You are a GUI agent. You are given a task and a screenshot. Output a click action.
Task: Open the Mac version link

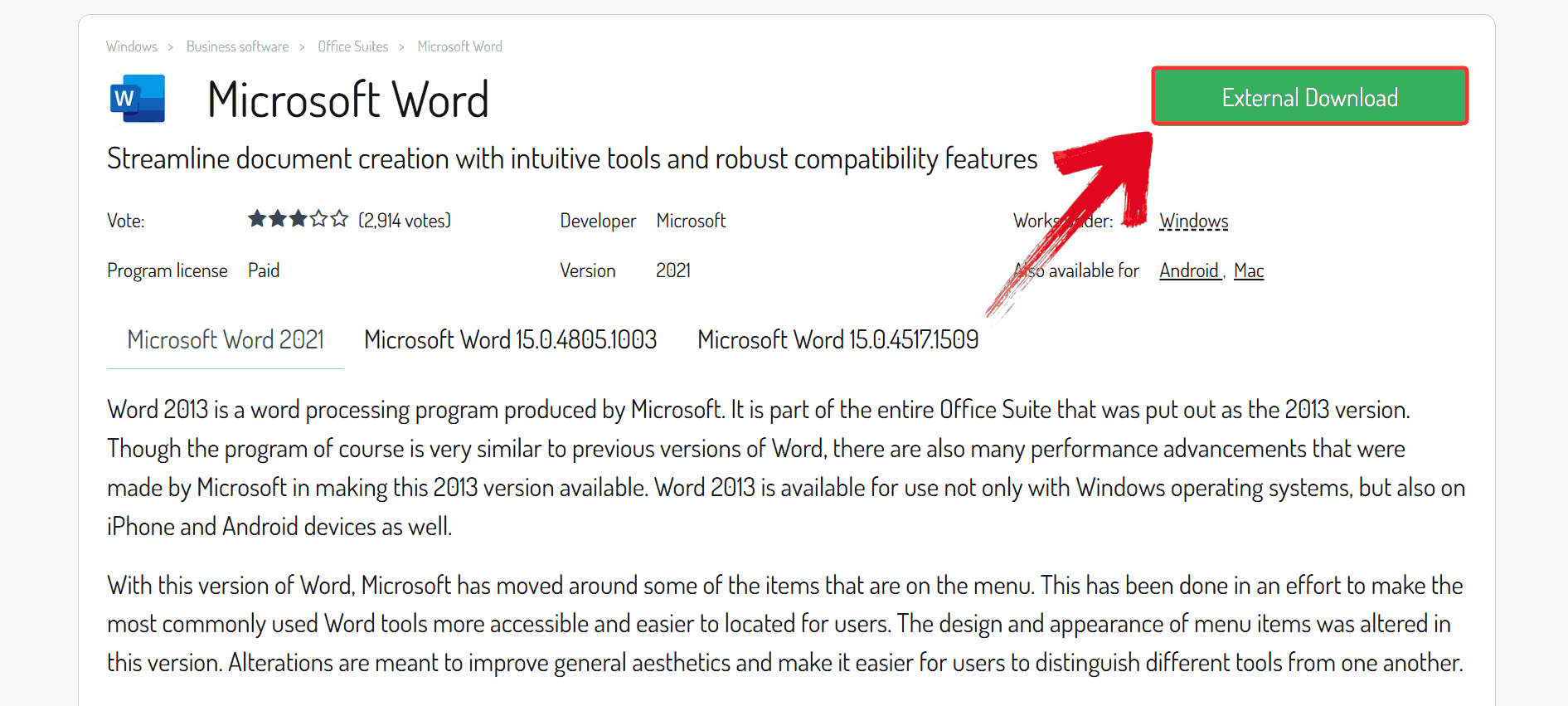(1249, 270)
